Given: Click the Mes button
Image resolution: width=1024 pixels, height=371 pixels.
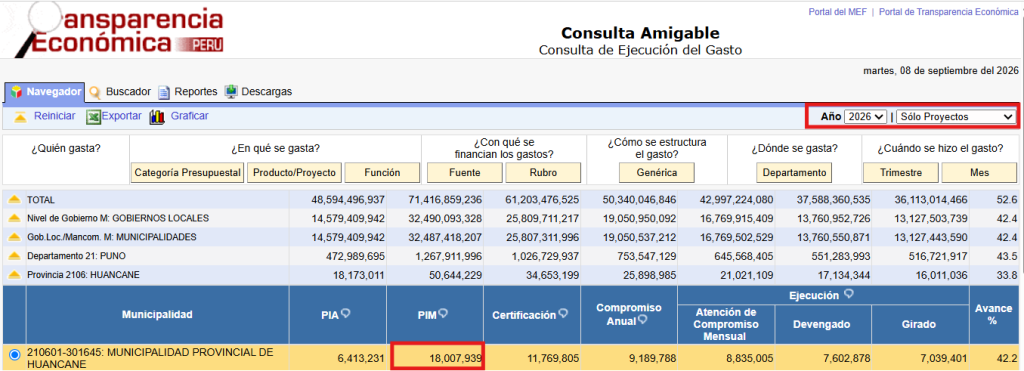Looking at the screenshot, I should point(979,172).
